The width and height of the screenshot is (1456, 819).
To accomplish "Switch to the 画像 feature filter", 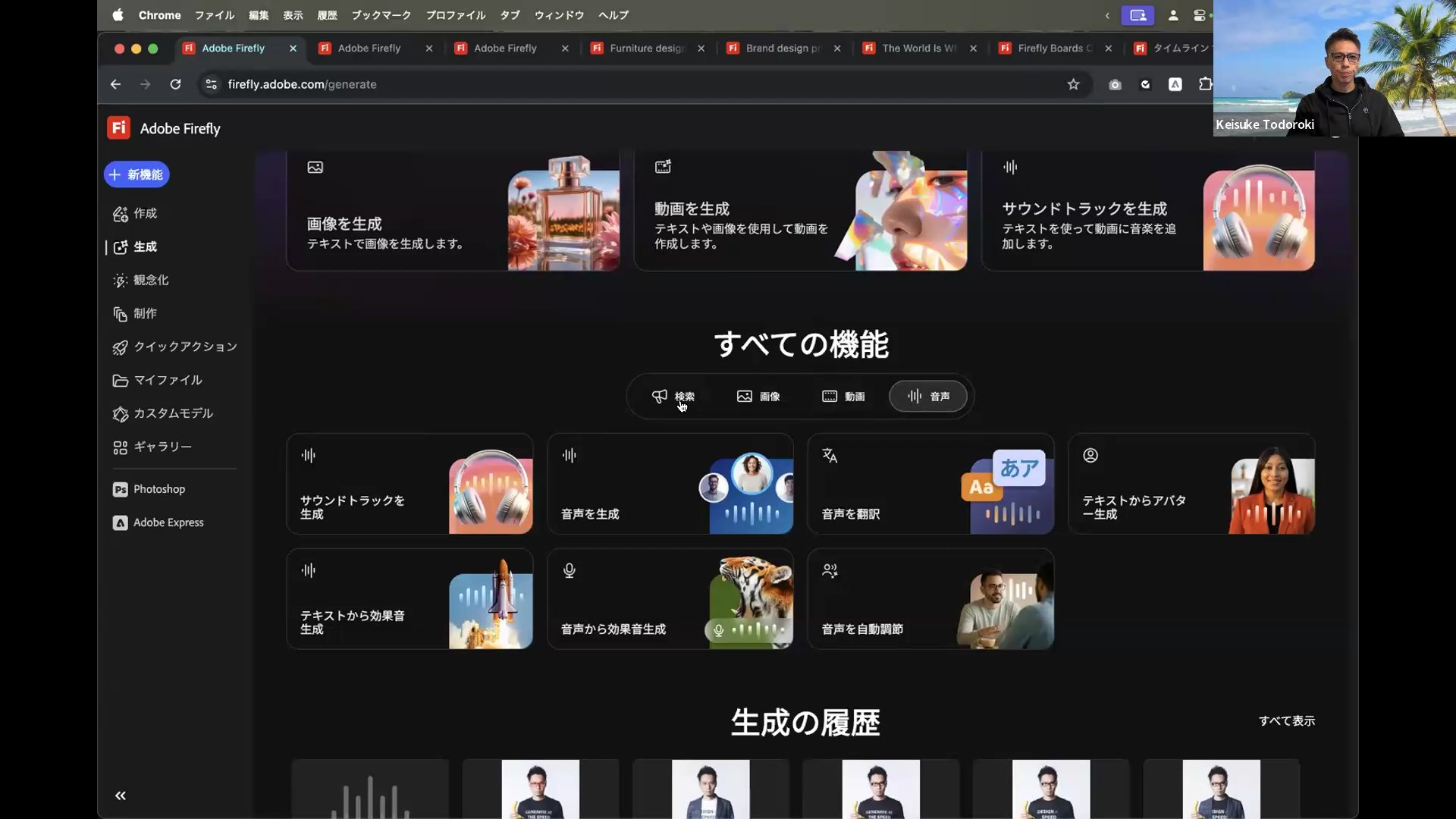I will click(758, 396).
